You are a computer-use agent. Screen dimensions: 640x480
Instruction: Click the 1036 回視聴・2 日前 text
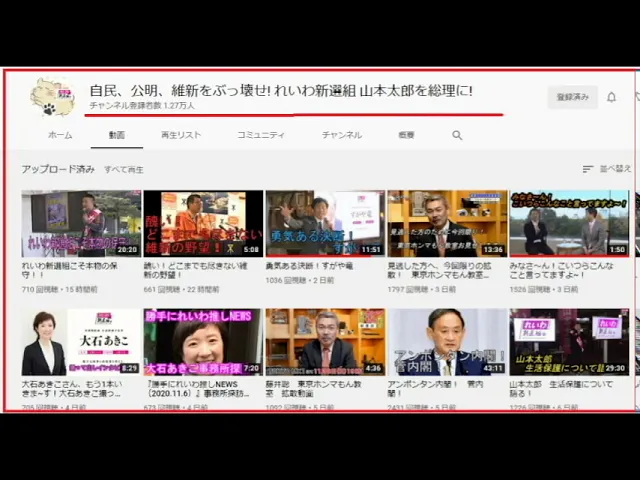click(x=300, y=280)
